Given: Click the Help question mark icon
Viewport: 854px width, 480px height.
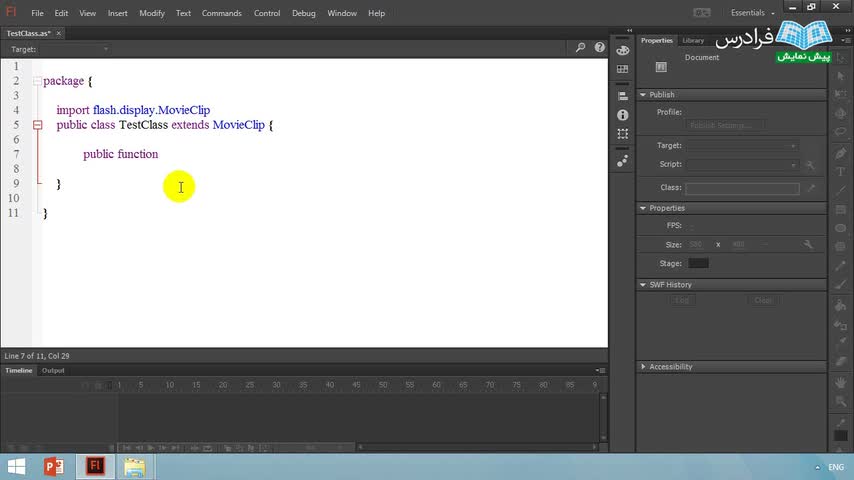Looking at the screenshot, I should (600, 48).
